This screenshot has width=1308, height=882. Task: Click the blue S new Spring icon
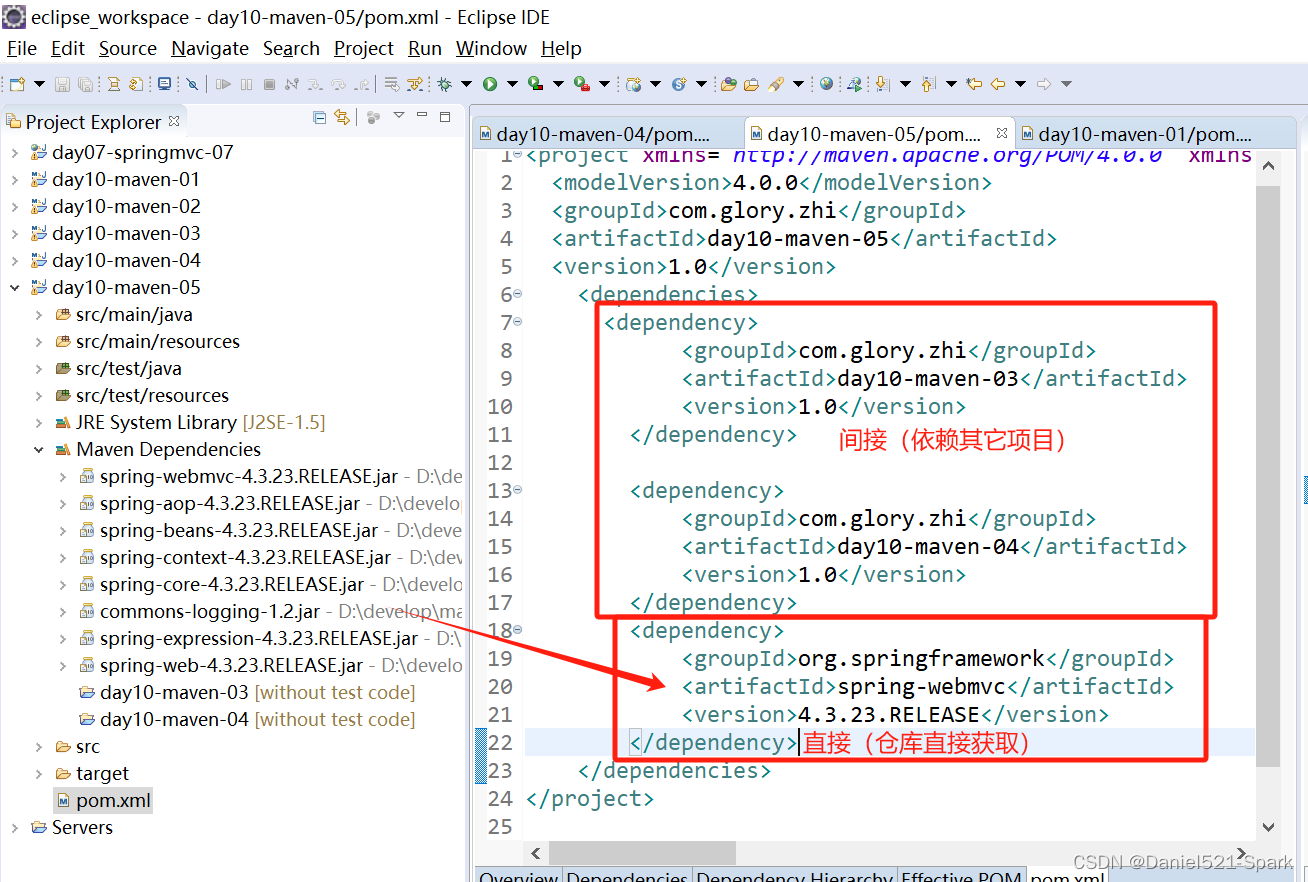[x=679, y=84]
